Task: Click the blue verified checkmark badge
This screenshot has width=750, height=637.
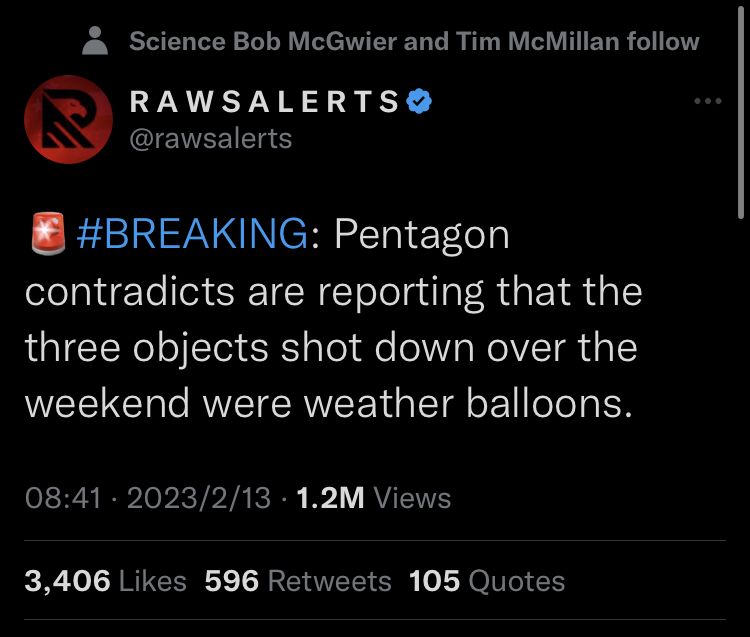Action: pyautogui.click(x=418, y=101)
